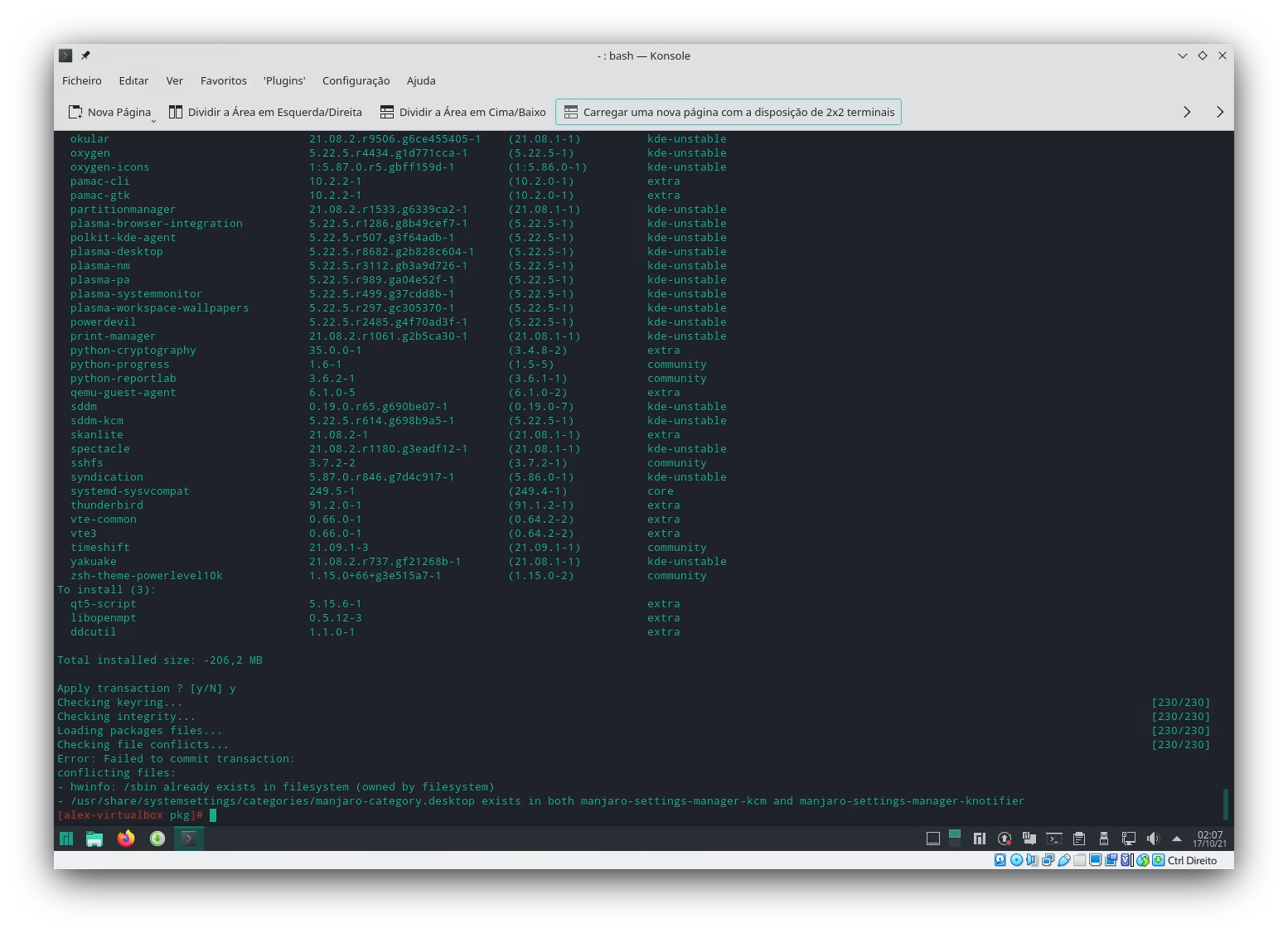Open the clipboard tray icon
The height and width of the screenshot is (933, 1288).
[x=1079, y=839]
